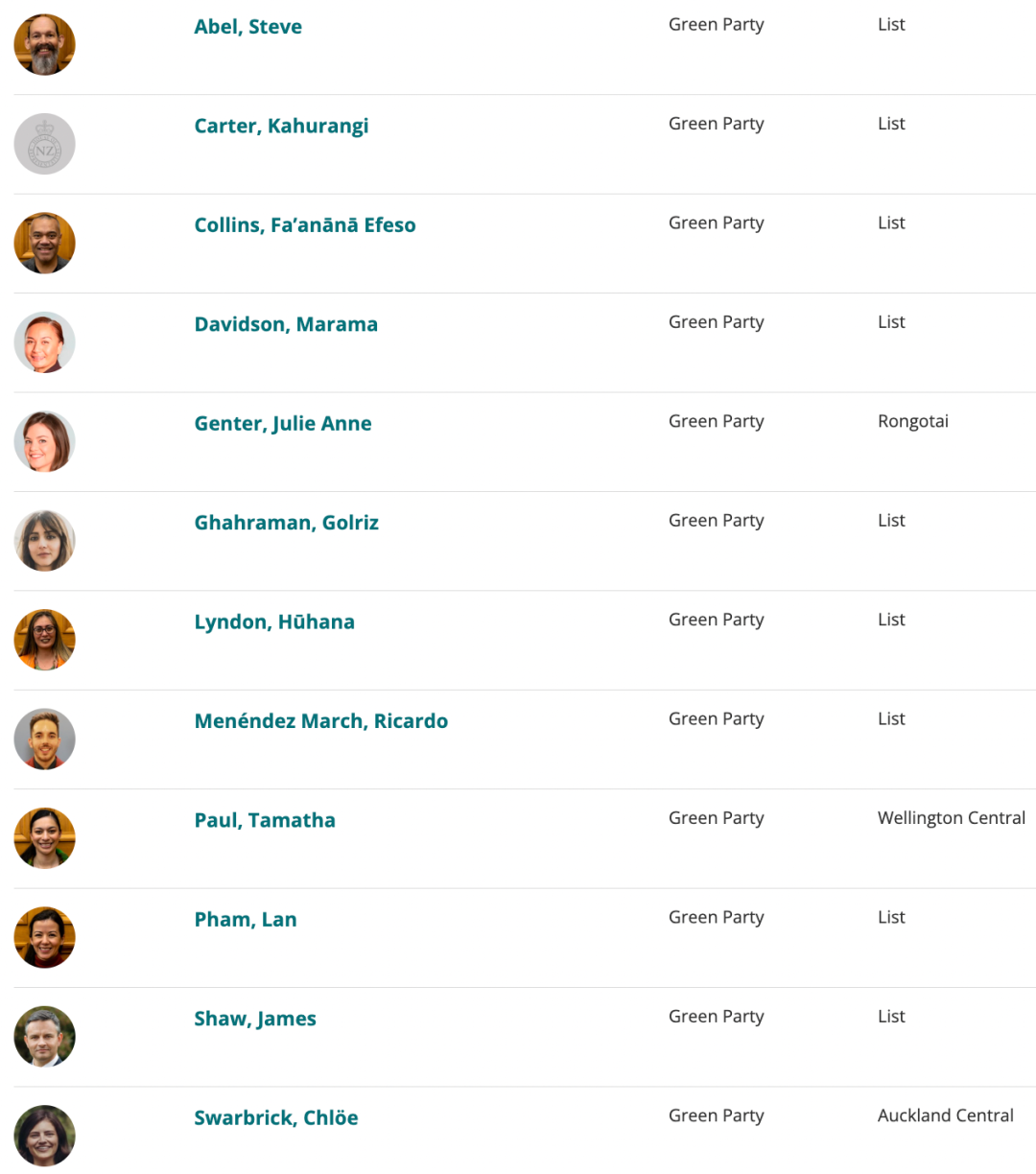
Task: Click Hūhana Lyndon's profile photo
Action: (x=44, y=640)
